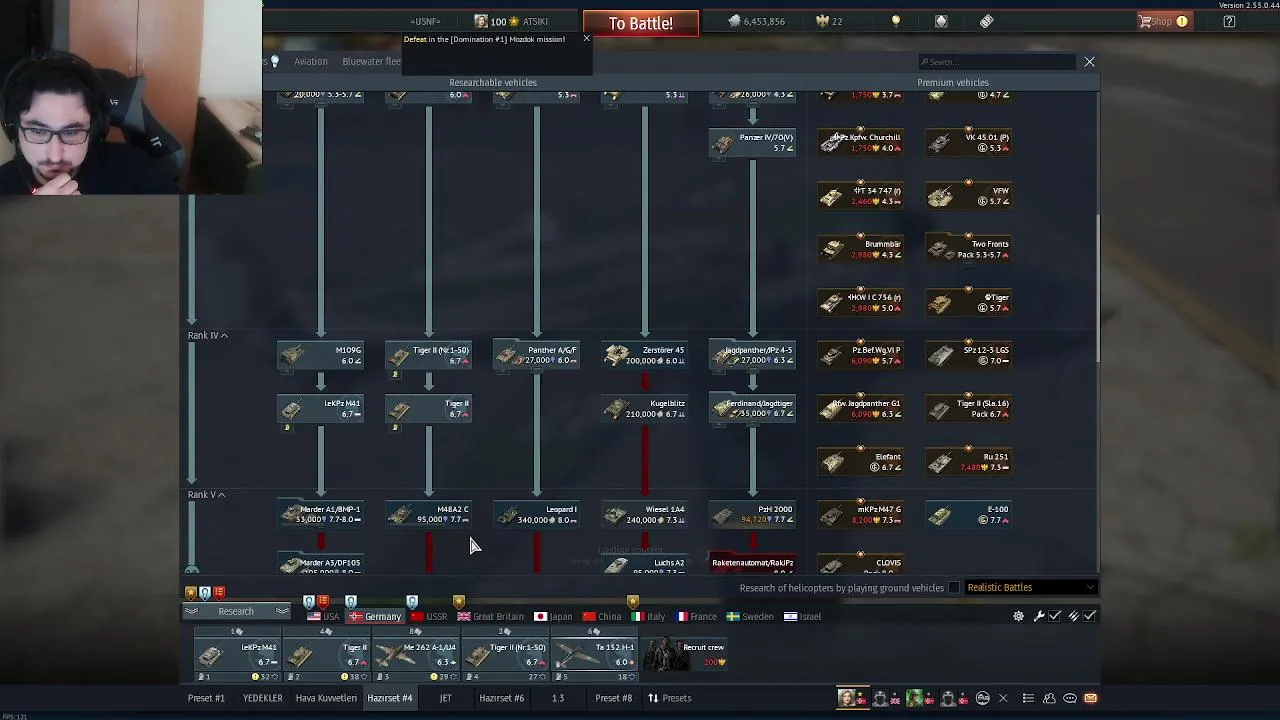
Task: Open the Realistic Battles mode dropdown
Action: pyautogui.click(x=1030, y=588)
